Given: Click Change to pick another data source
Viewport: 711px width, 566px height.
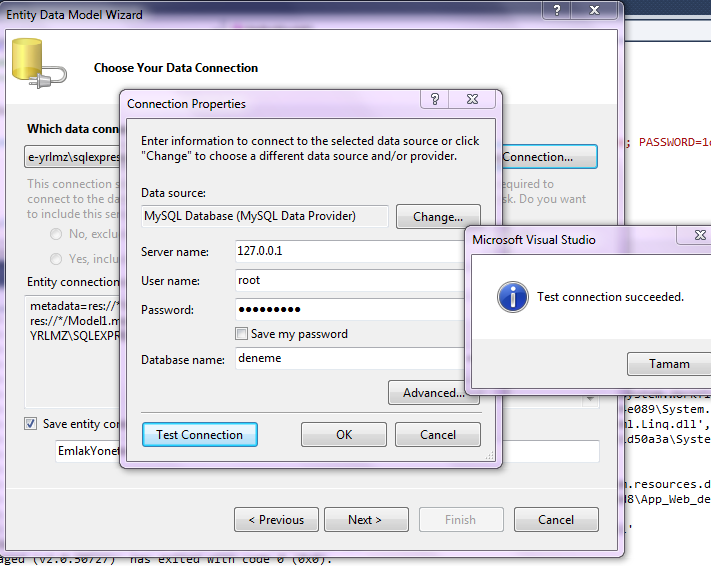Looking at the screenshot, I should coord(438,217).
